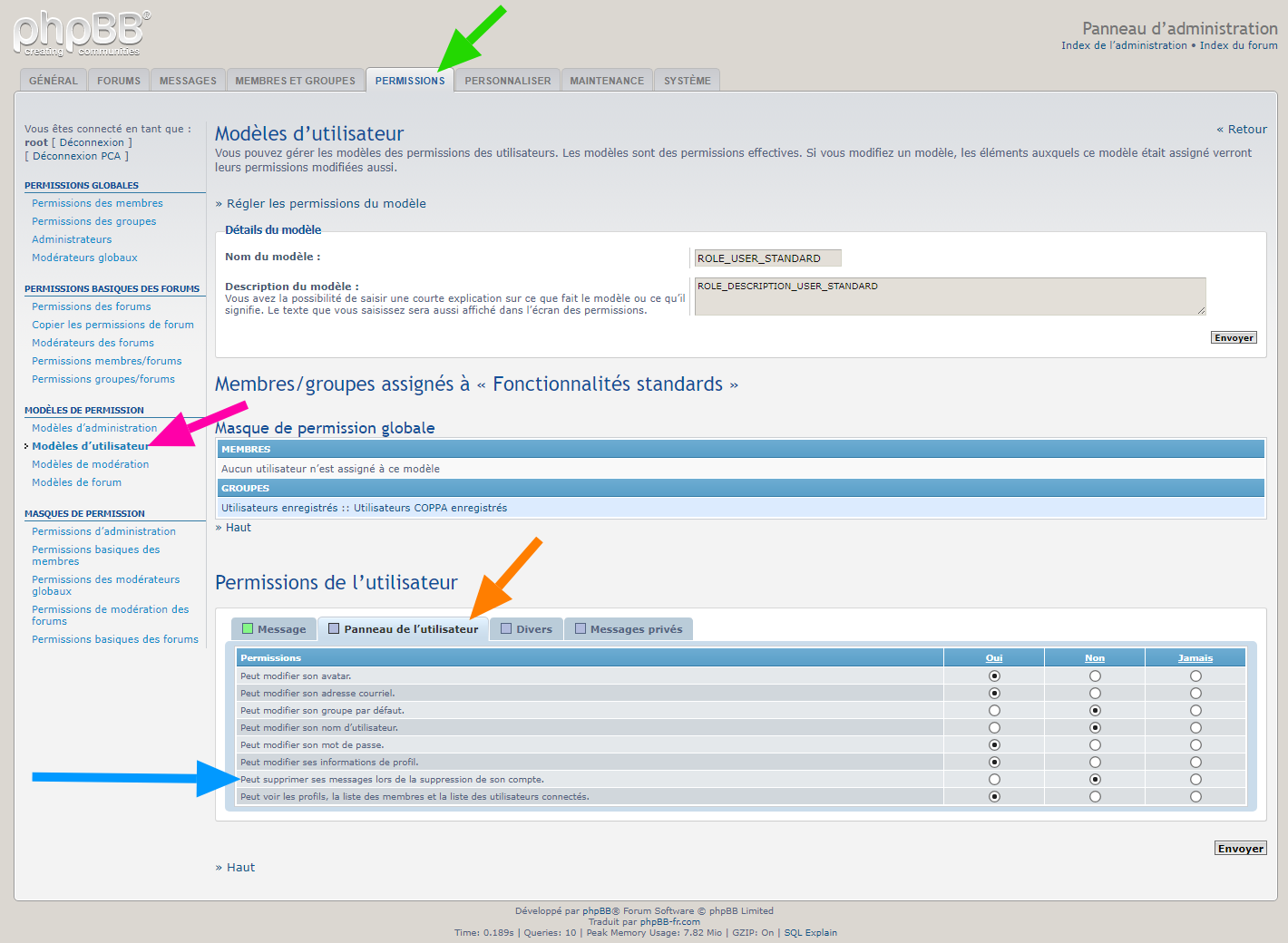Jump to top via Haut link below groups
Screen dimensions: 1288x943
238,528
